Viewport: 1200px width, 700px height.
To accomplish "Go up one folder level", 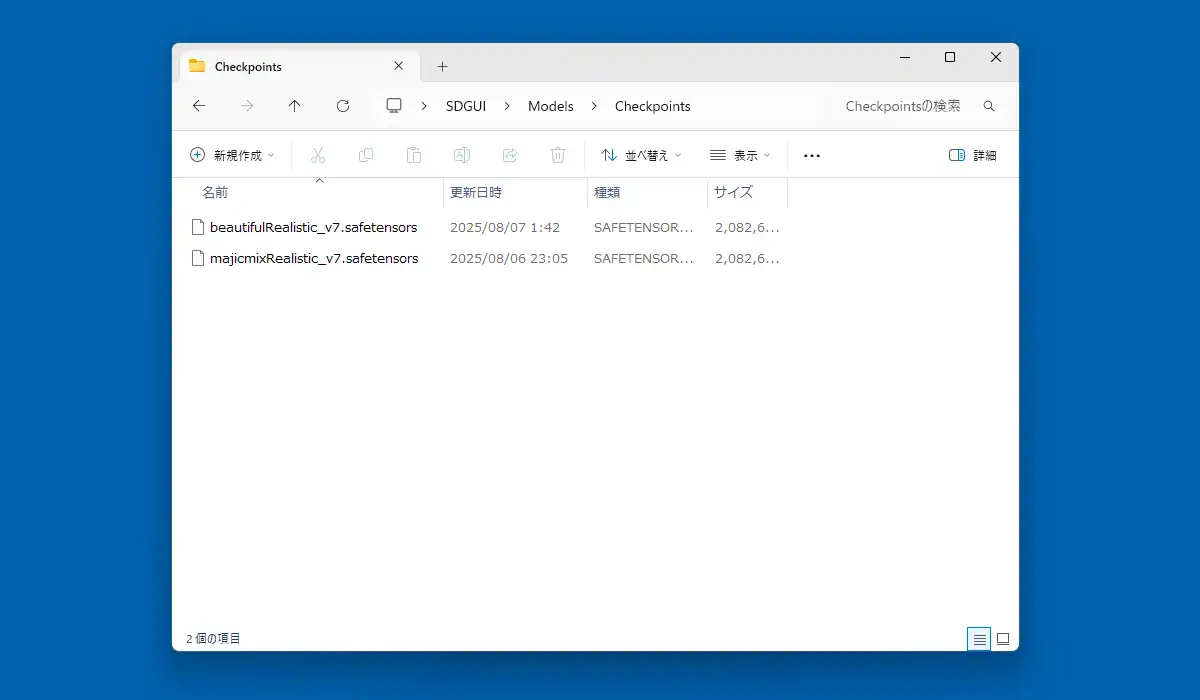I will (x=294, y=106).
